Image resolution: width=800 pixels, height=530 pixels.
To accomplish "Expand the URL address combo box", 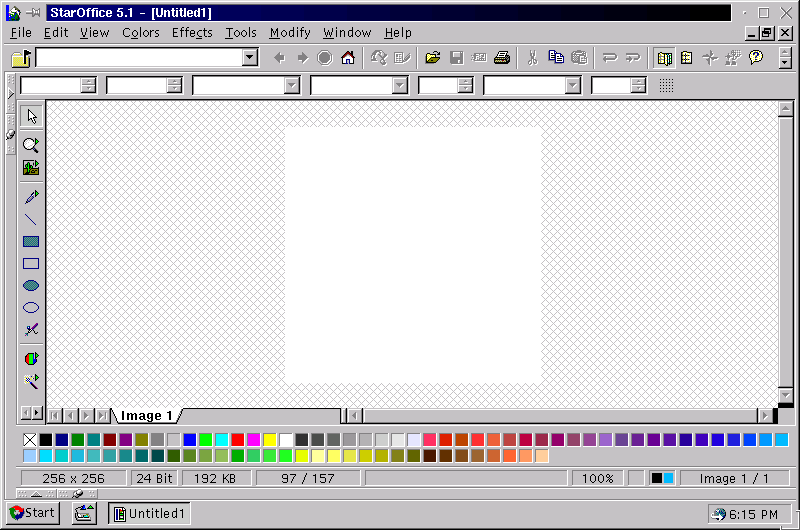I will [250, 58].
